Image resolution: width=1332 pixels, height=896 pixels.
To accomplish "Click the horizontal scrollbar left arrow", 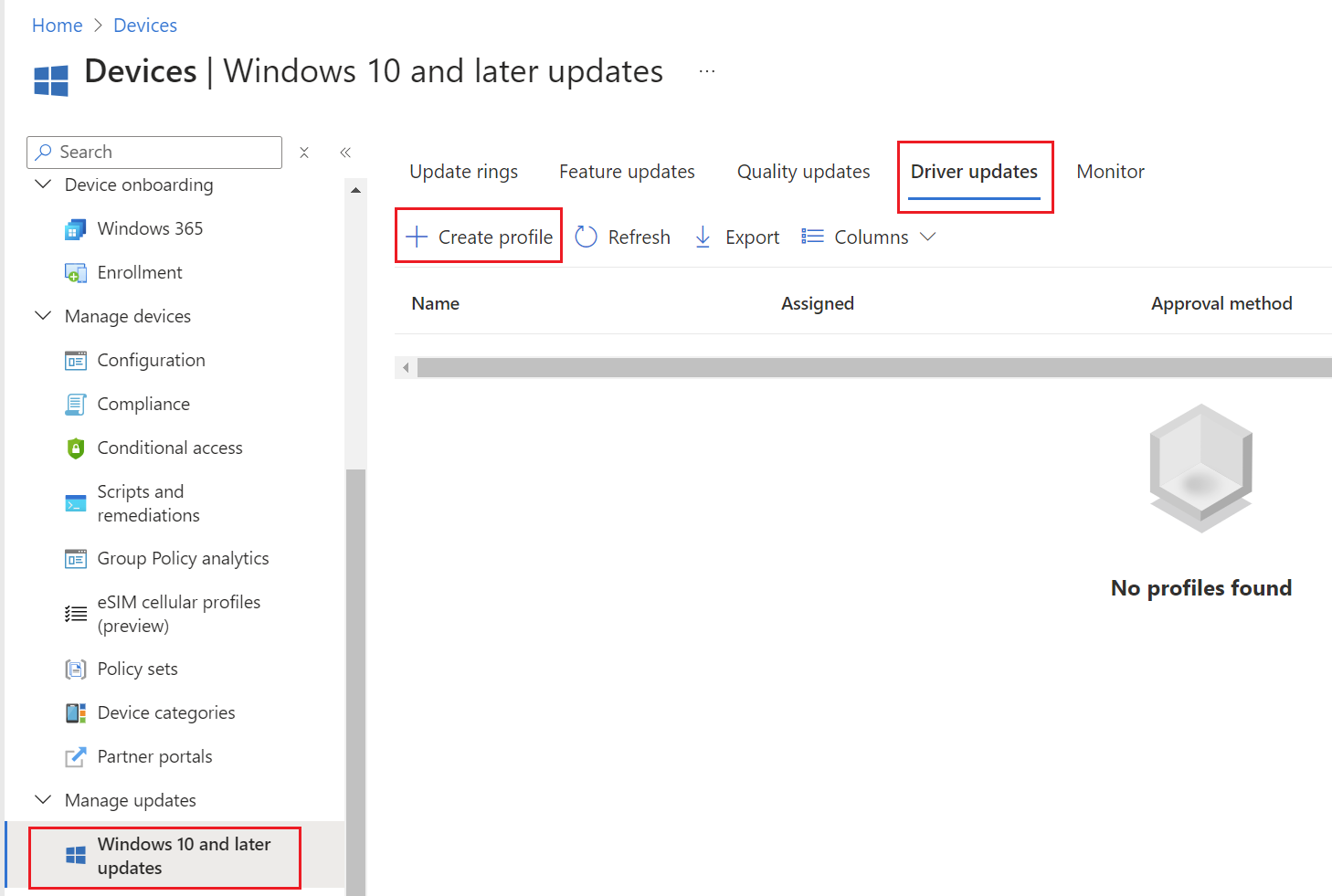I will click(406, 367).
